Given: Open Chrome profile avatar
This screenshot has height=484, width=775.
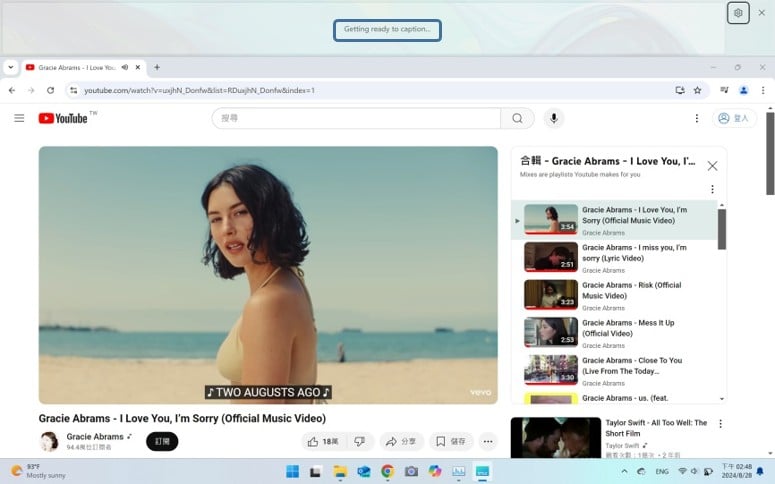Looking at the screenshot, I should click(x=743, y=90).
